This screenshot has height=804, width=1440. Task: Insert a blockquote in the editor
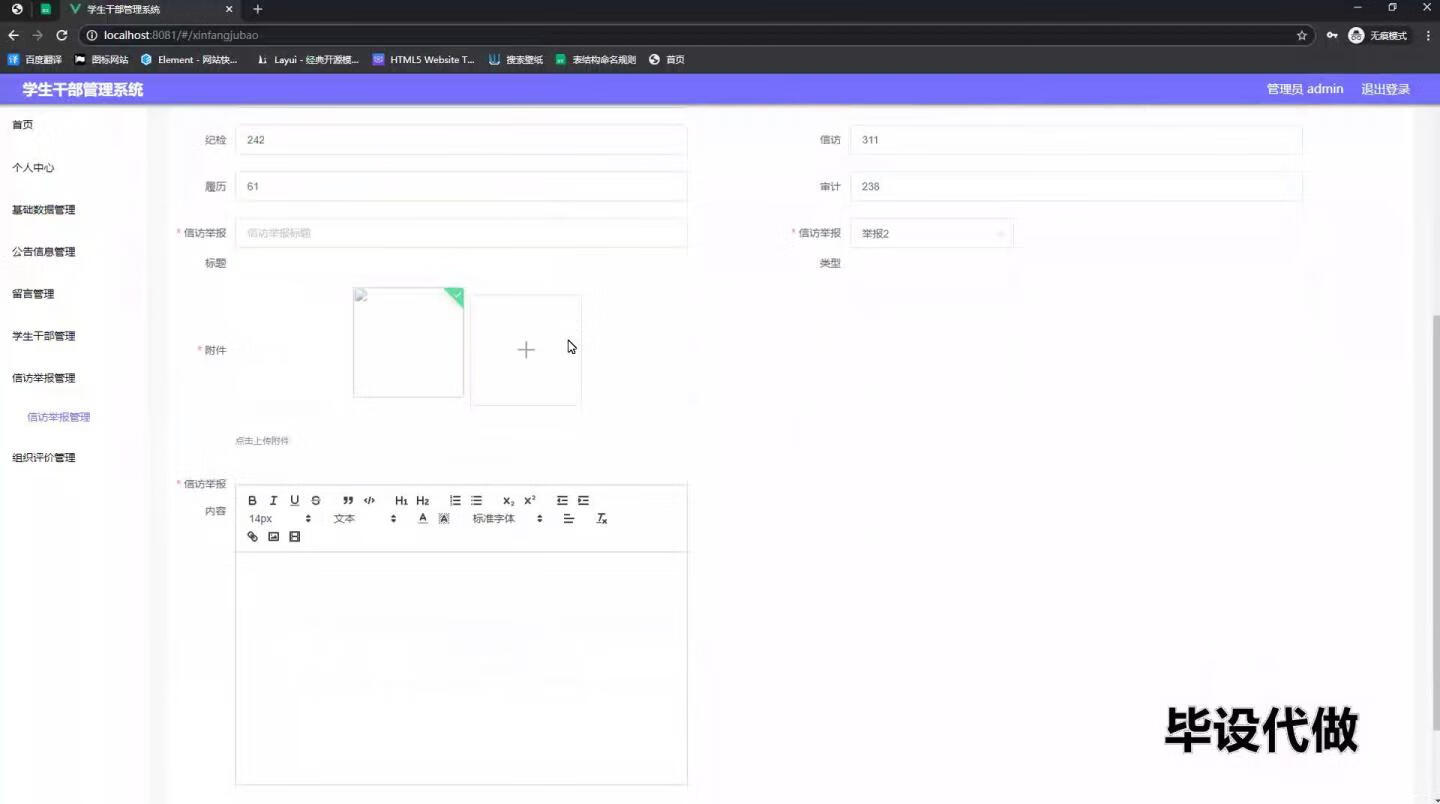(x=348, y=500)
